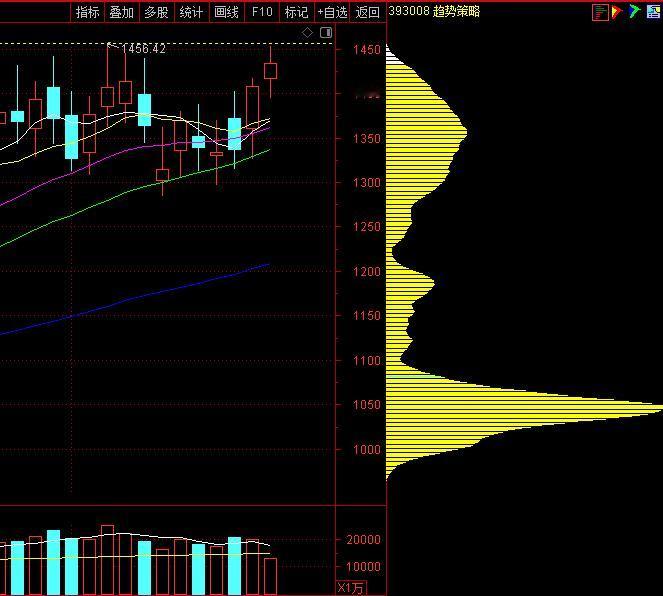Click the red-yellow arrow icon
The width and height of the screenshot is (663, 596).
(616, 12)
